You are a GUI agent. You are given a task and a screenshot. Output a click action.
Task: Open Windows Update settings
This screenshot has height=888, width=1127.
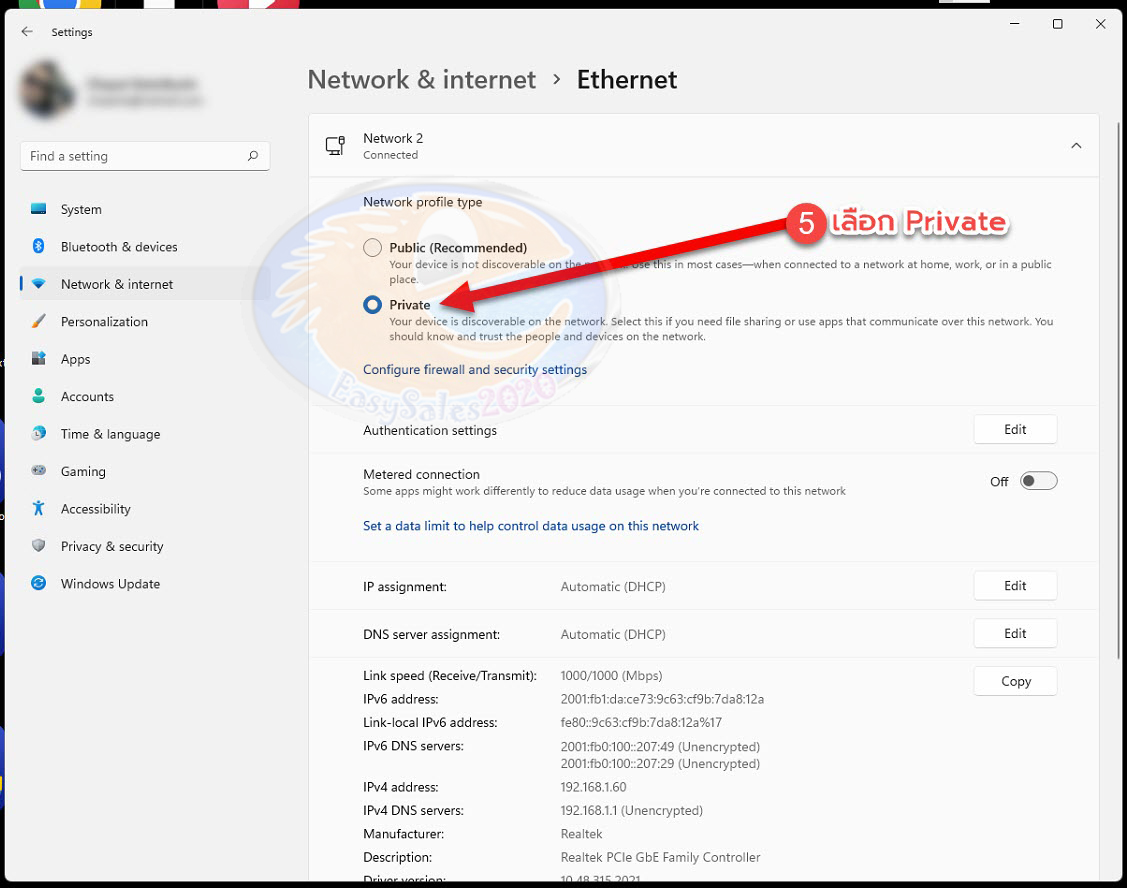click(110, 583)
